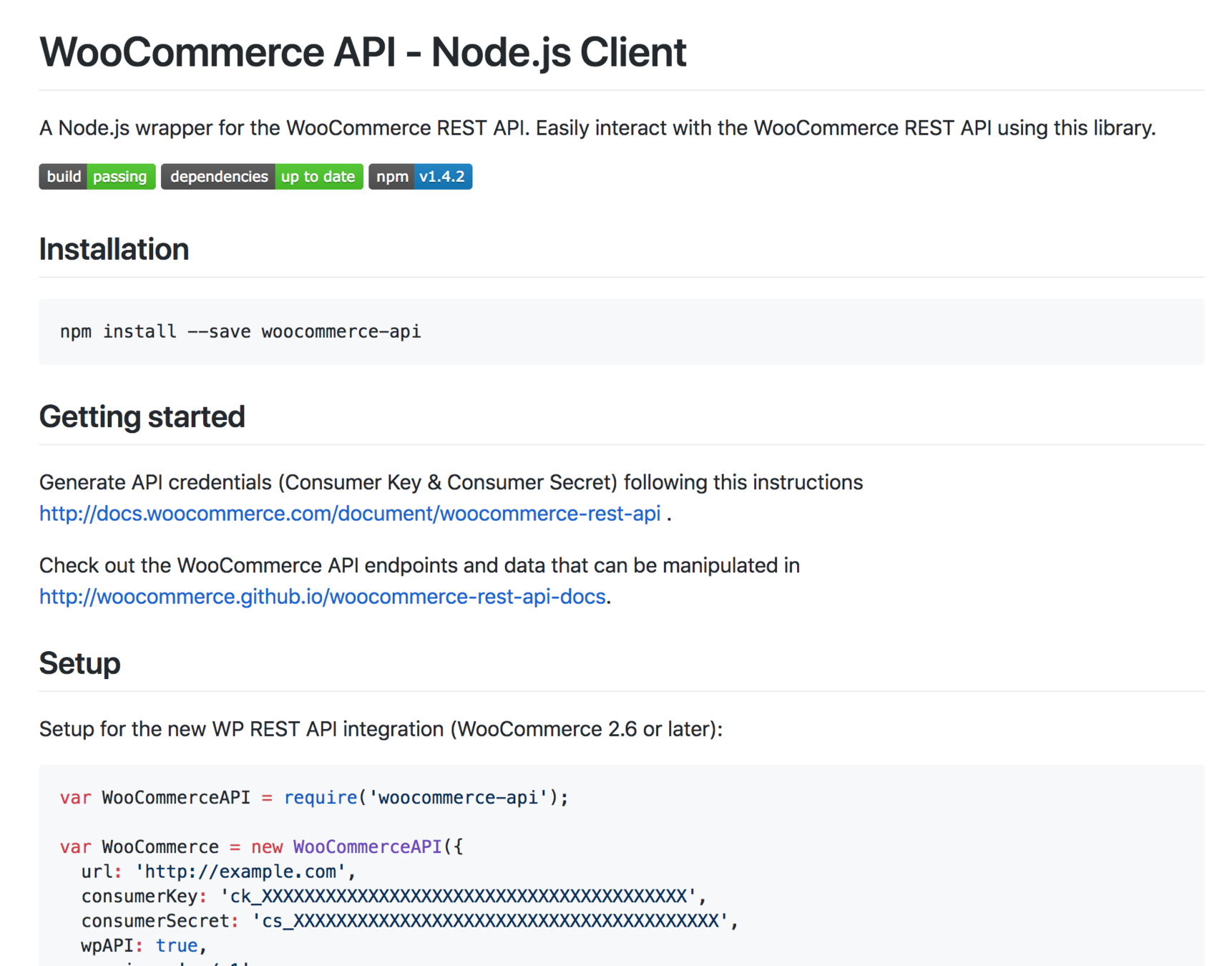The image size is (1232, 966).
Task: Click the 'Setup for the new WP REST API' sentence
Action: 381,729
